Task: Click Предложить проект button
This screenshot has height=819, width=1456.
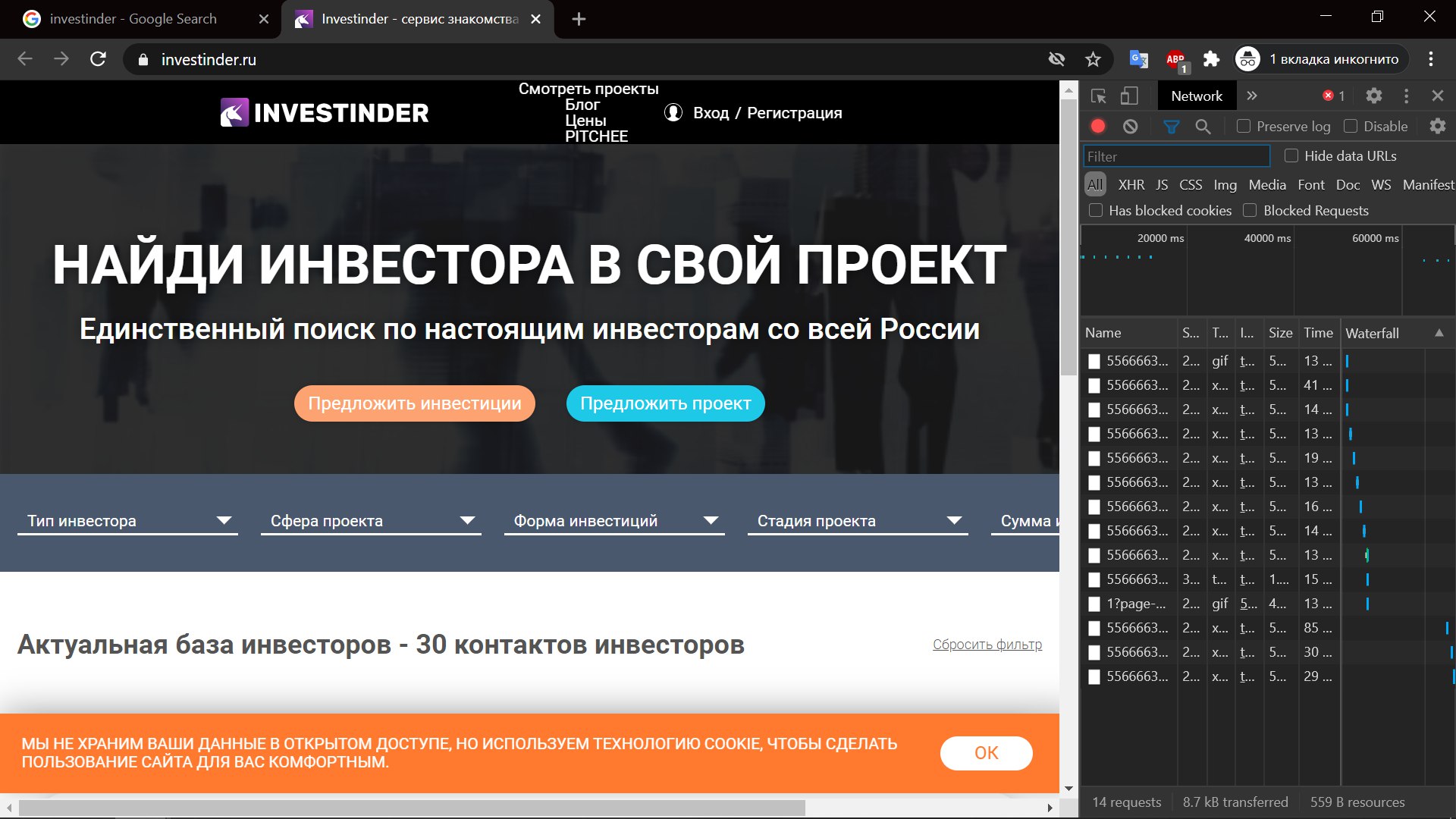Action: click(x=666, y=403)
